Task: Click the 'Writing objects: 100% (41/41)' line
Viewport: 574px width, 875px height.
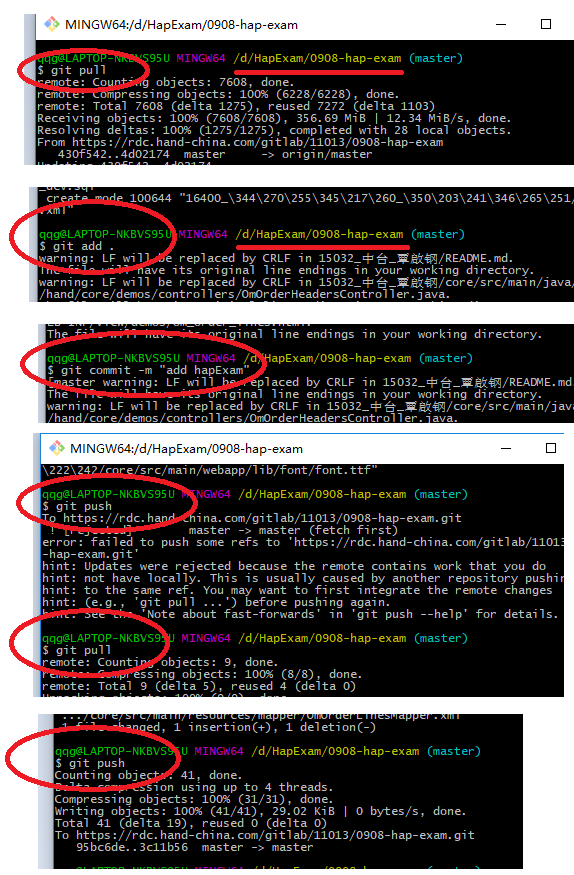Action: pos(260,811)
